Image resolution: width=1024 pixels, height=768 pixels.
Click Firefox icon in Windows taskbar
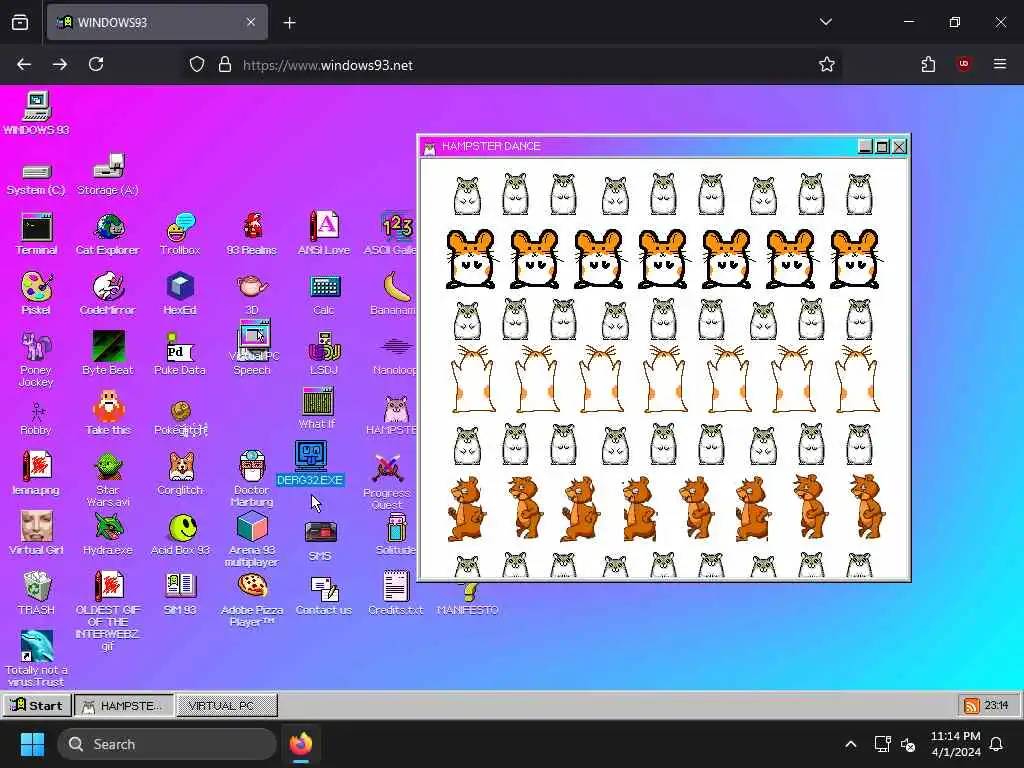(x=301, y=744)
